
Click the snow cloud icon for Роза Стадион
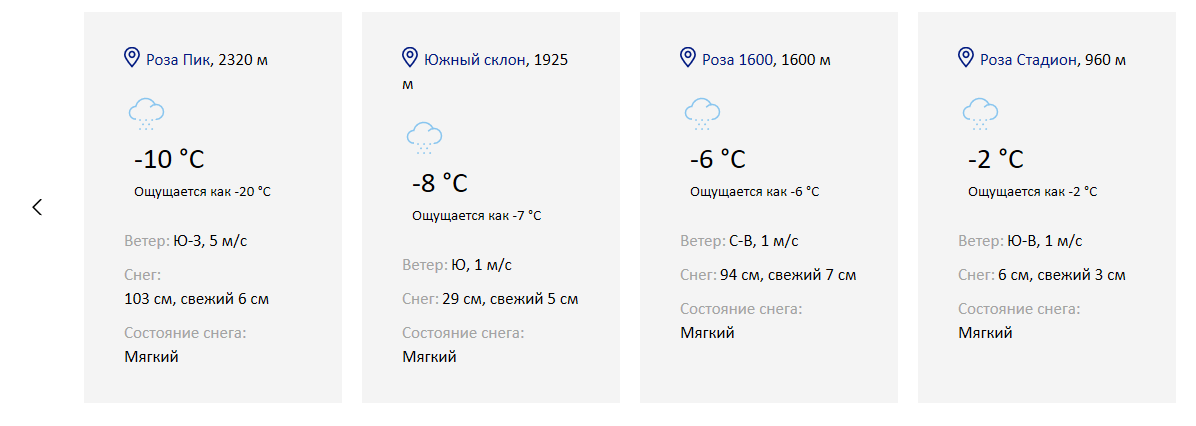point(981,114)
